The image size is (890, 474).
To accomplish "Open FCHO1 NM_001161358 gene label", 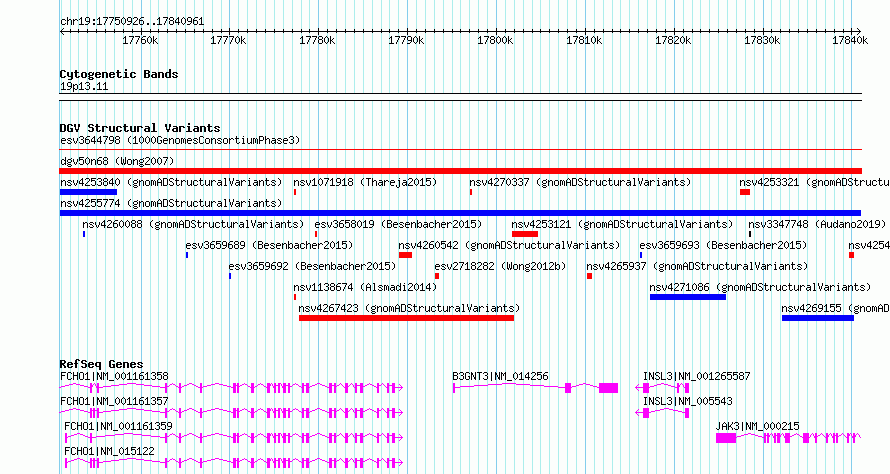I will click(x=114, y=376).
